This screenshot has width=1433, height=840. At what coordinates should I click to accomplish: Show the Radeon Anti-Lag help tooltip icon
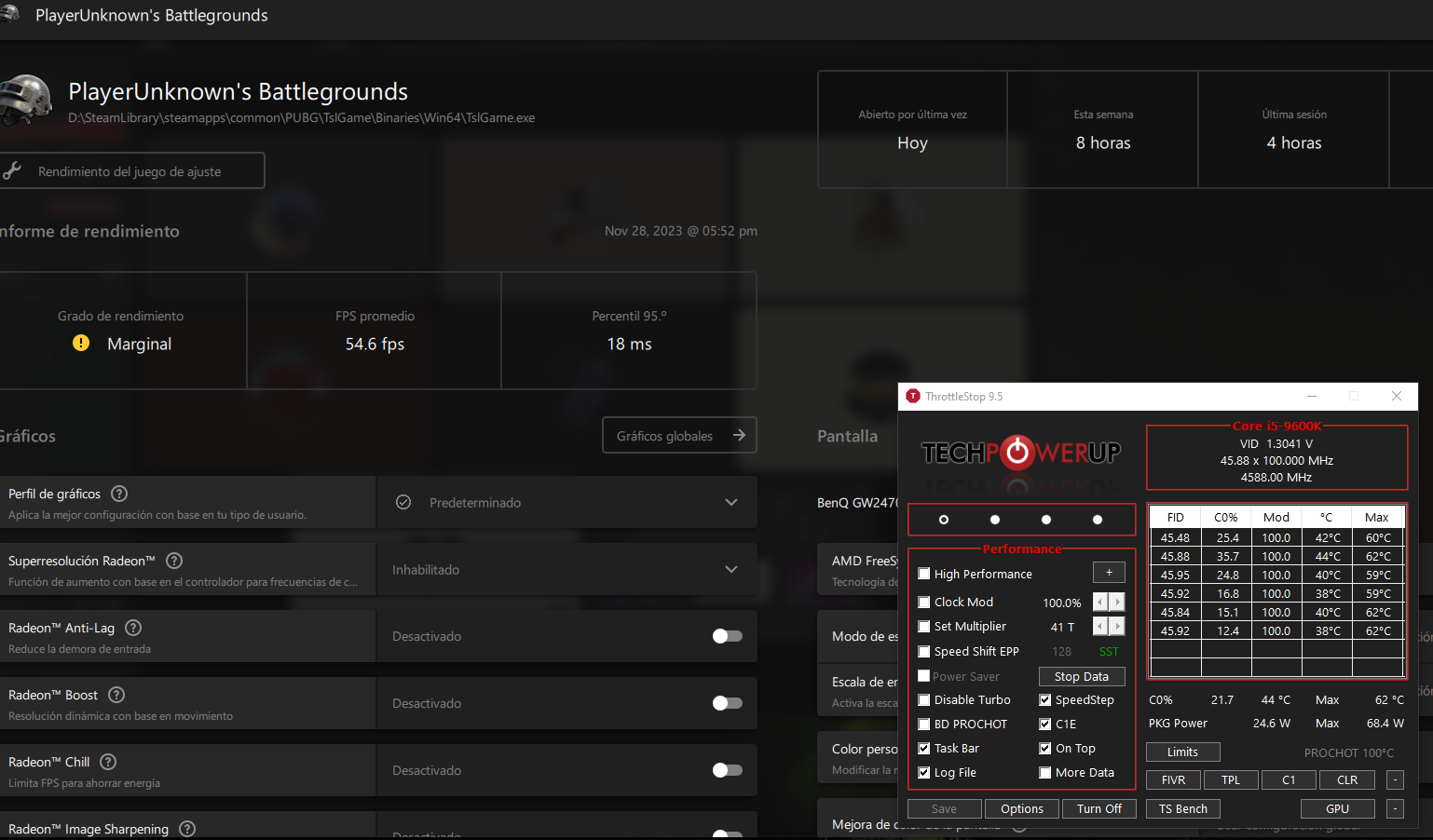[133, 628]
